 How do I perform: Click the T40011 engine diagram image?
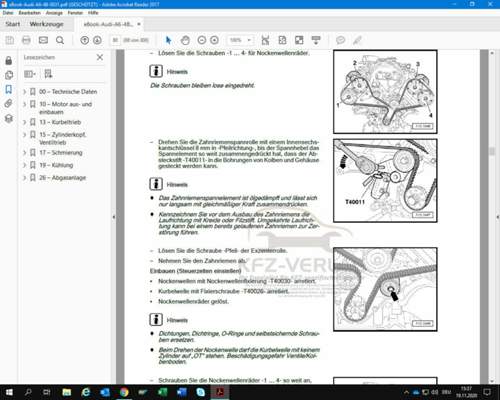[385, 181]
